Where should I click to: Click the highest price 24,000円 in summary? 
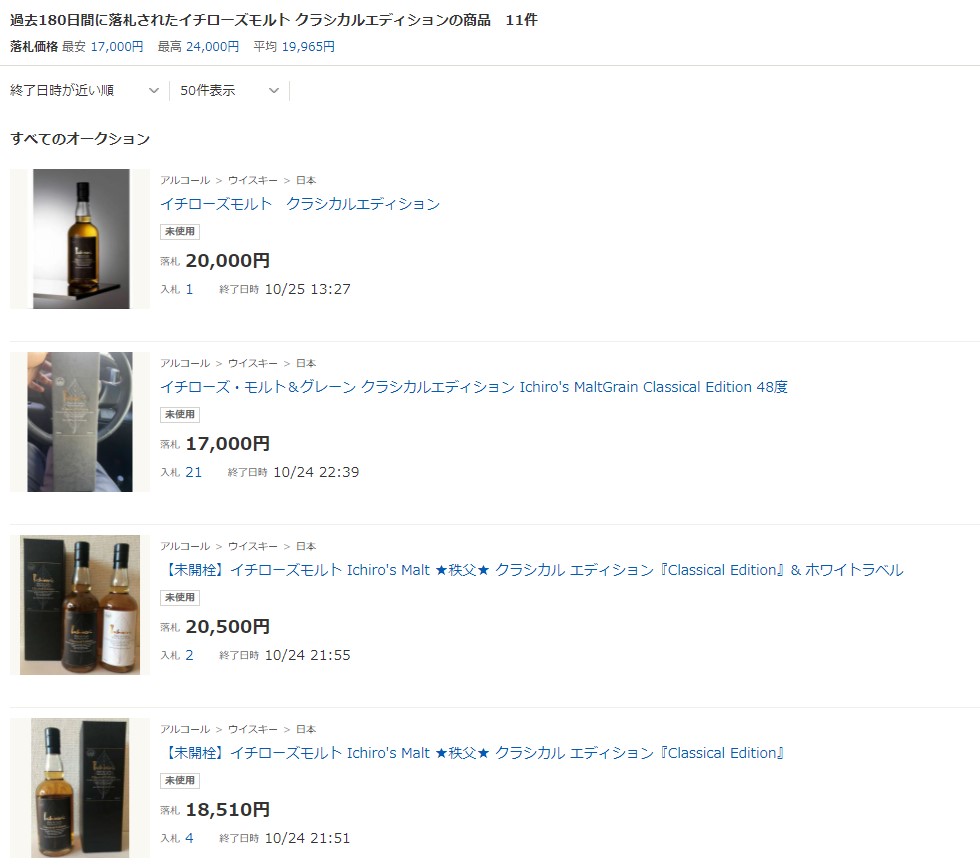[212, 46]
